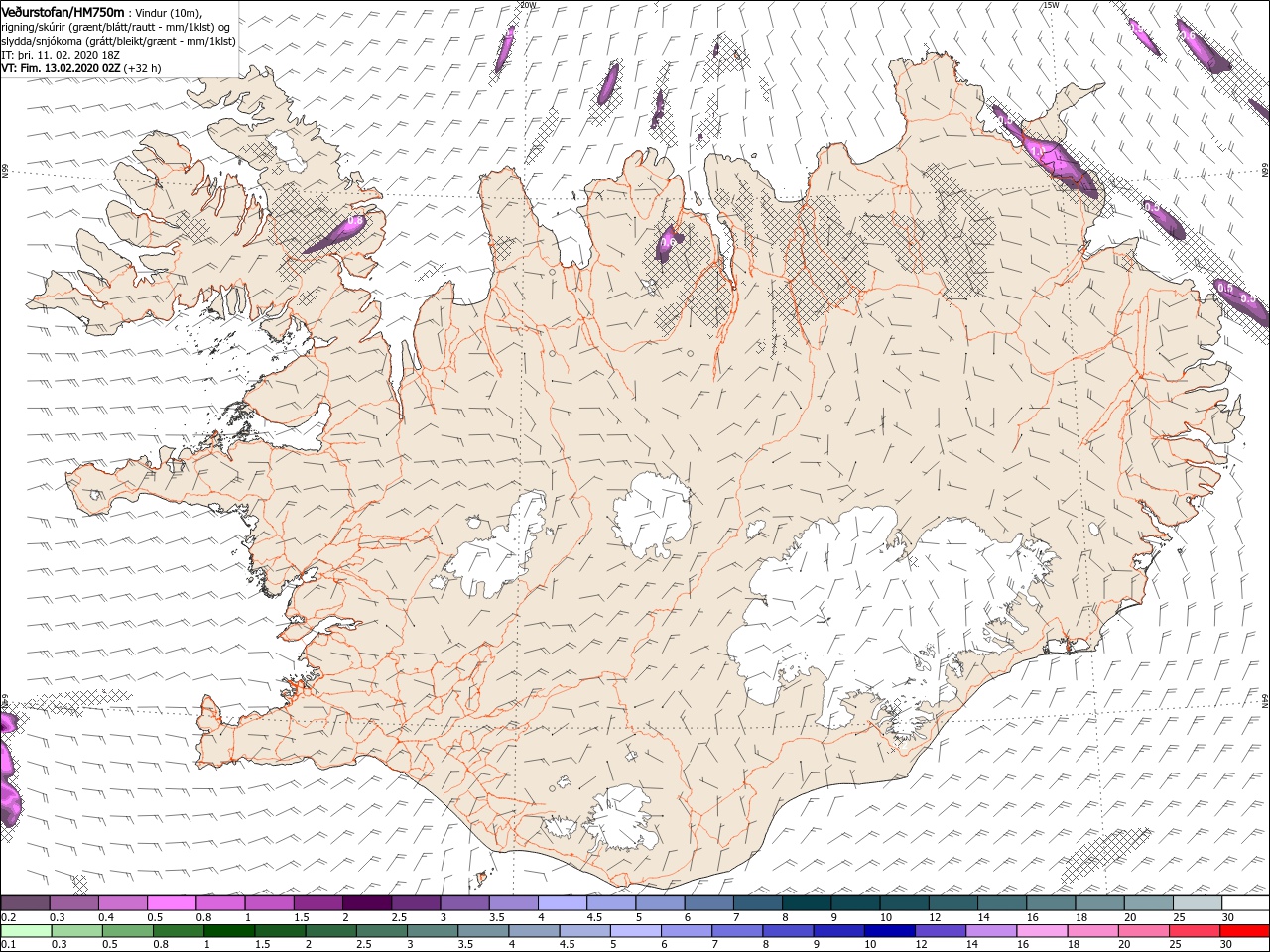Image resolution: width=1270 pixels, height=952 pixels.
Task: Click the bright pink 0.5 swatch in upper legend row
Action: pos(171,903)
